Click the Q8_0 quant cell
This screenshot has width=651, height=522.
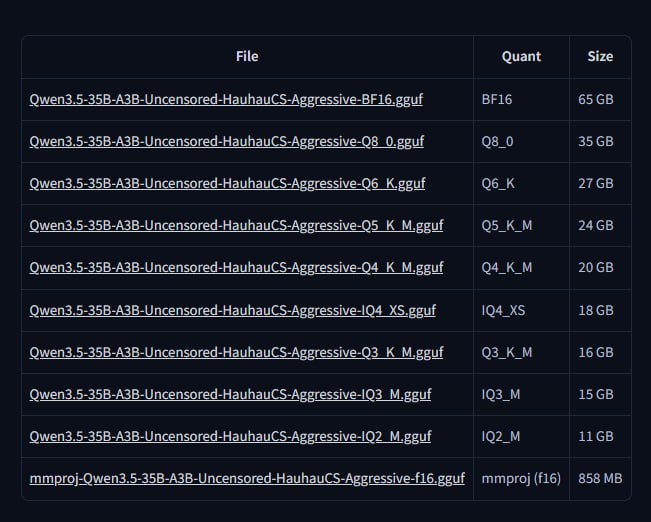tap(497, 142)
